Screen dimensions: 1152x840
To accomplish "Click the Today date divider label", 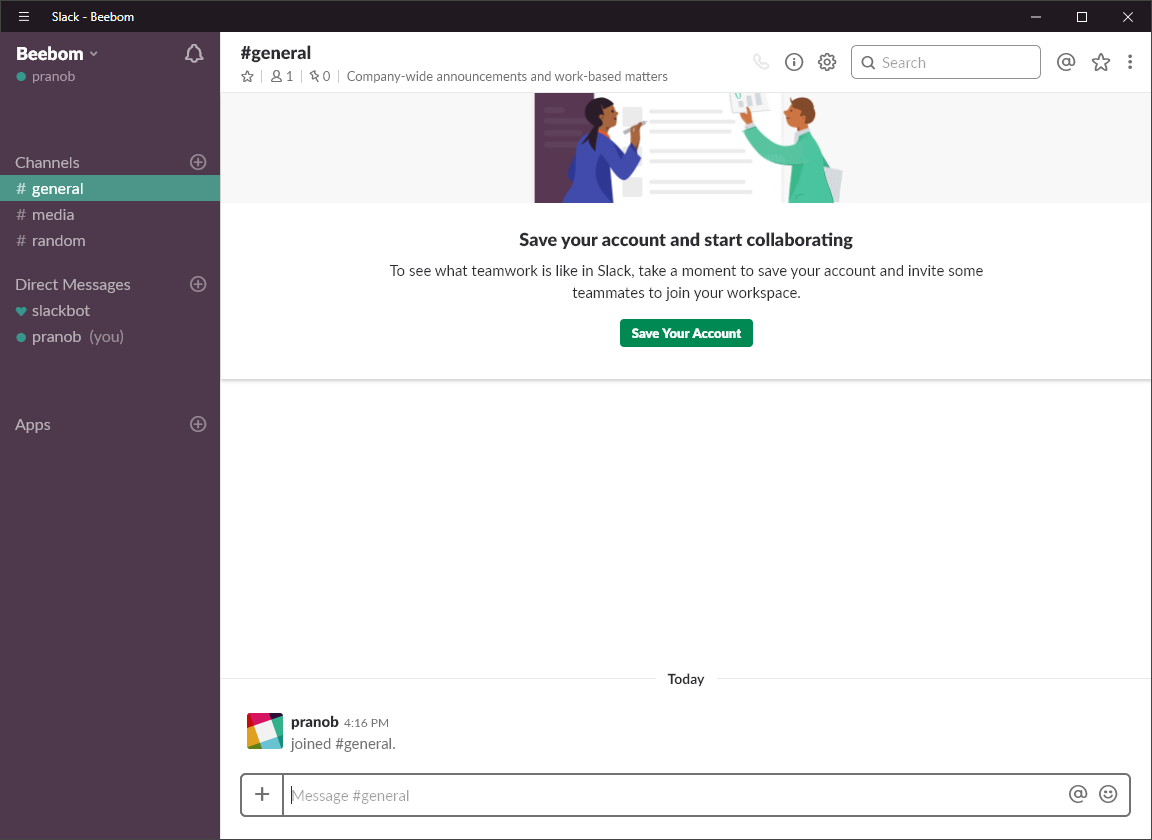I will pos(685,679).
